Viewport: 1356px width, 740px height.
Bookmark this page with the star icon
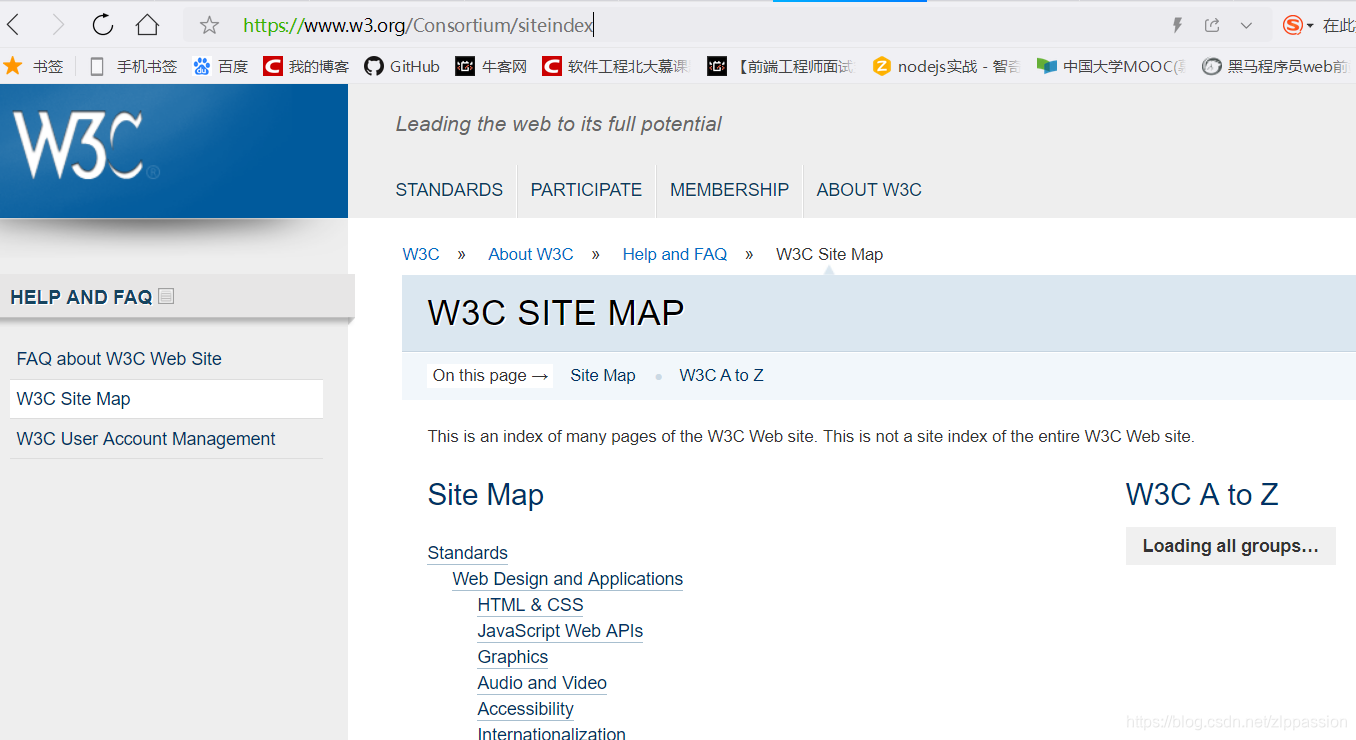[209, 25]
